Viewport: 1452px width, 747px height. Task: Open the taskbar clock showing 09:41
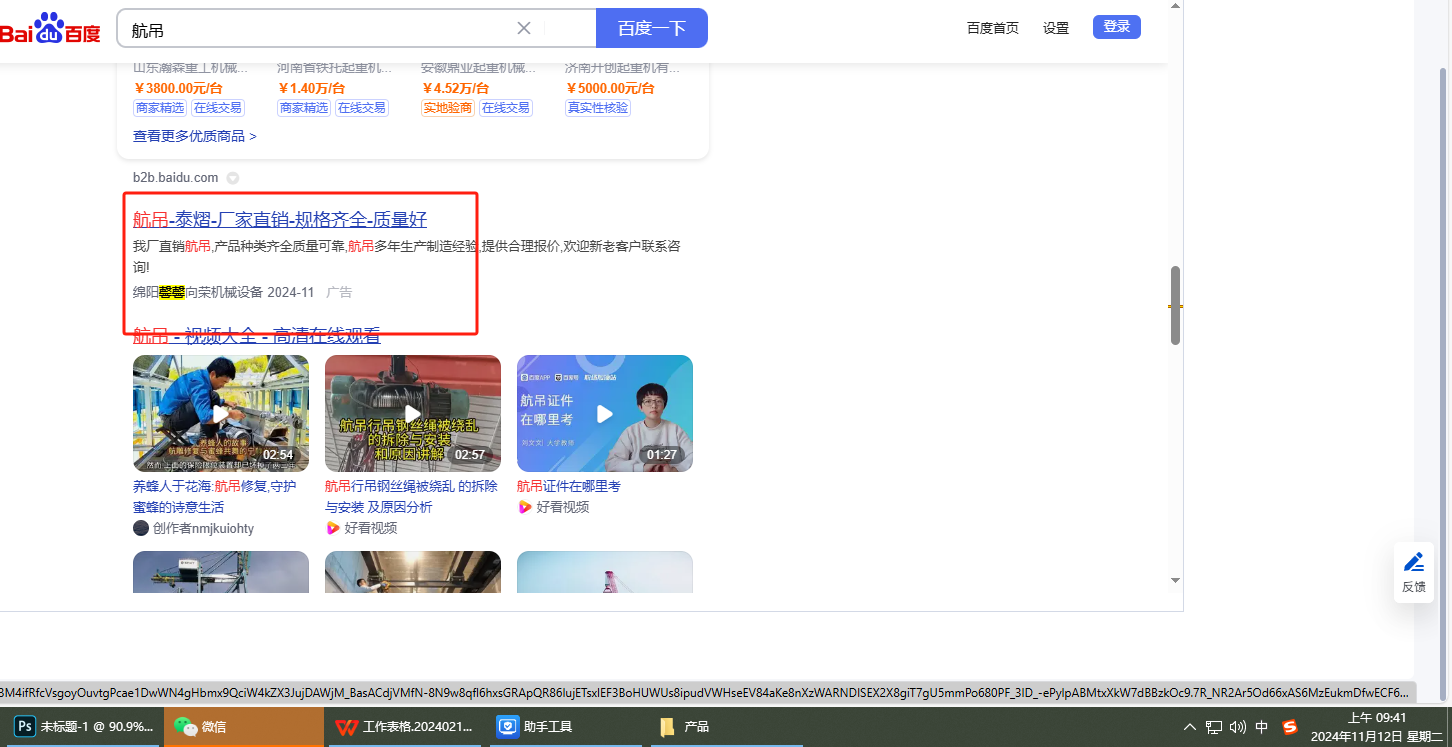tap(1379, 727)
